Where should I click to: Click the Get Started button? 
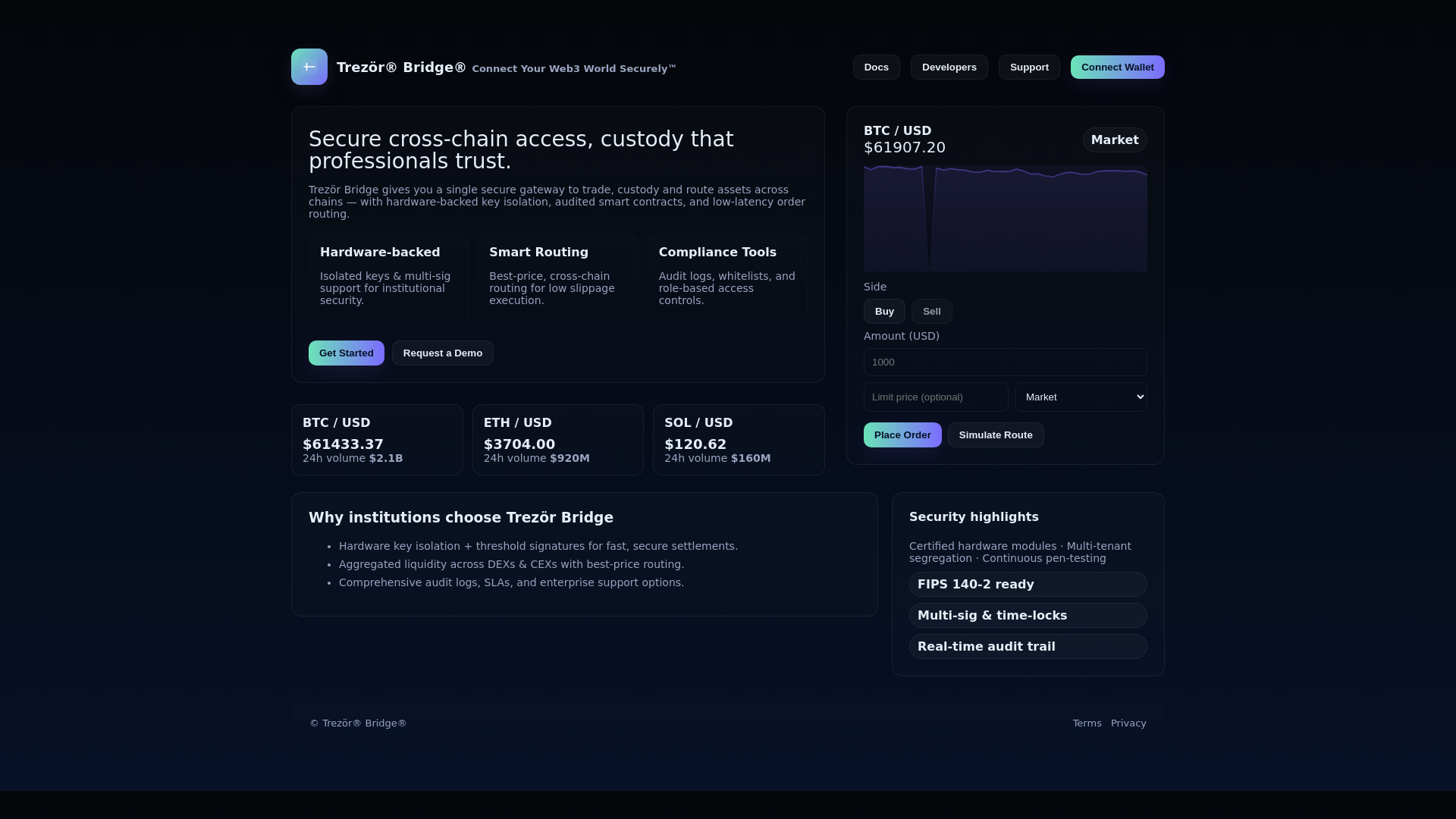[346, 353]
